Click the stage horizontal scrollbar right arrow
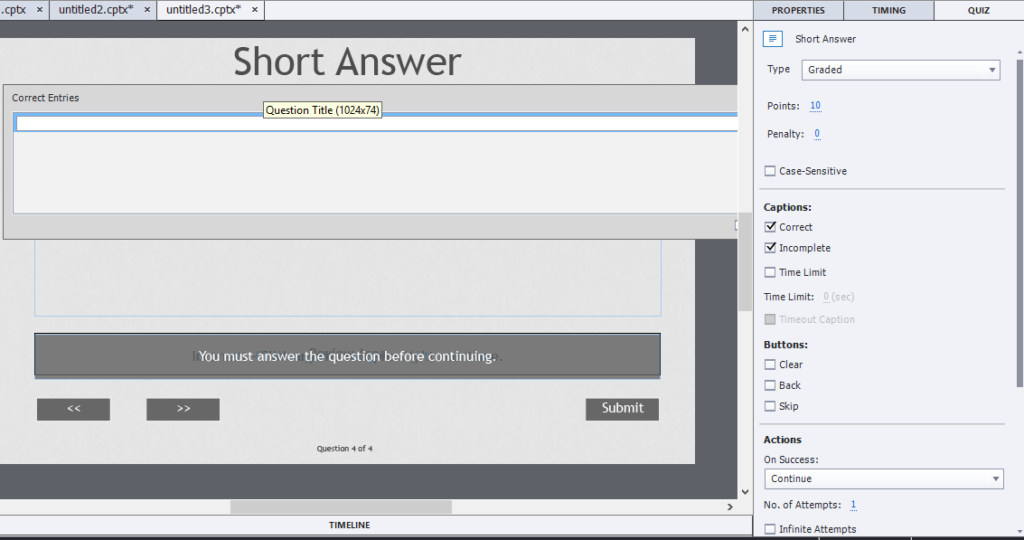 730,507
